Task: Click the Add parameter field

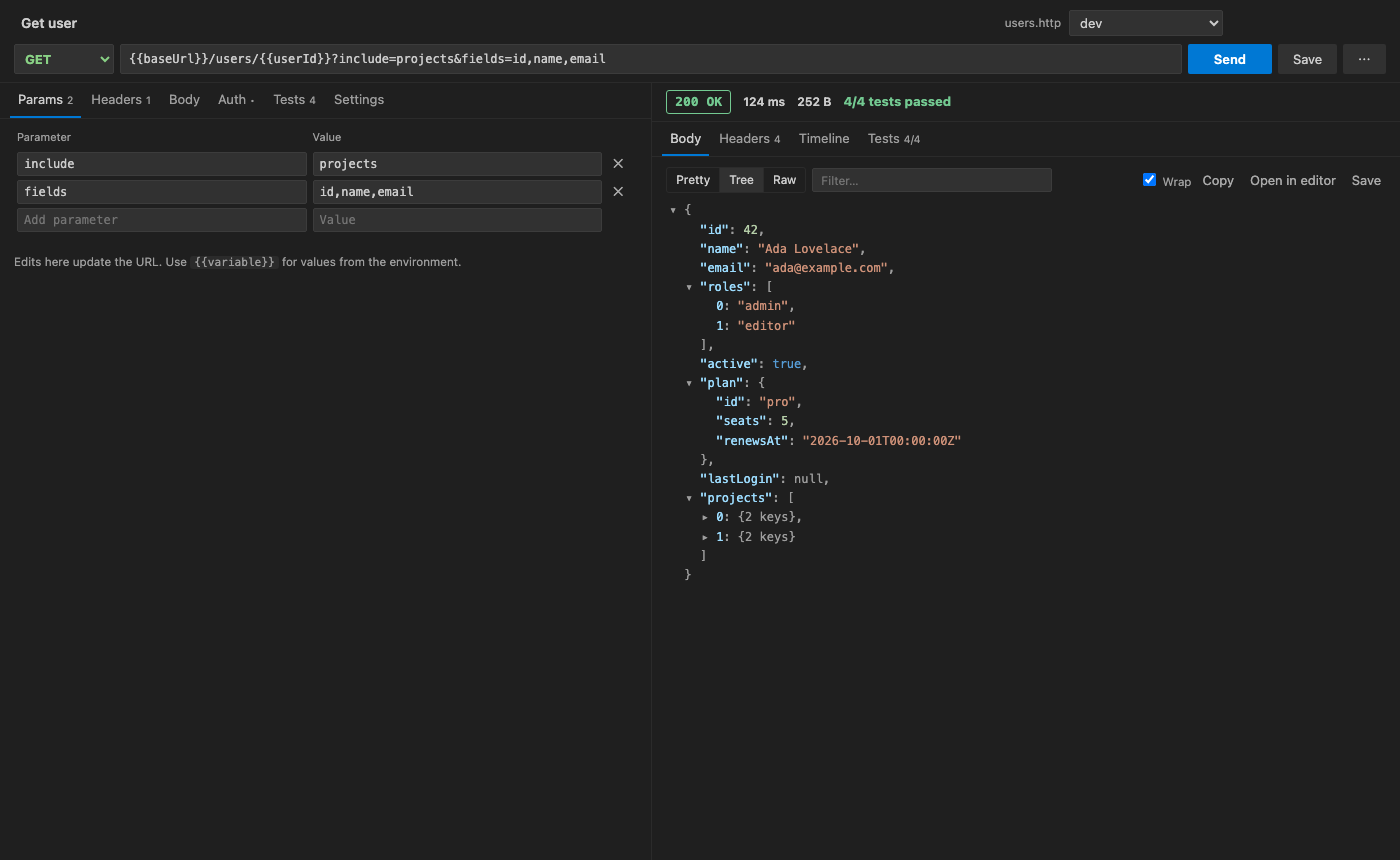Action: coord(162,220)
